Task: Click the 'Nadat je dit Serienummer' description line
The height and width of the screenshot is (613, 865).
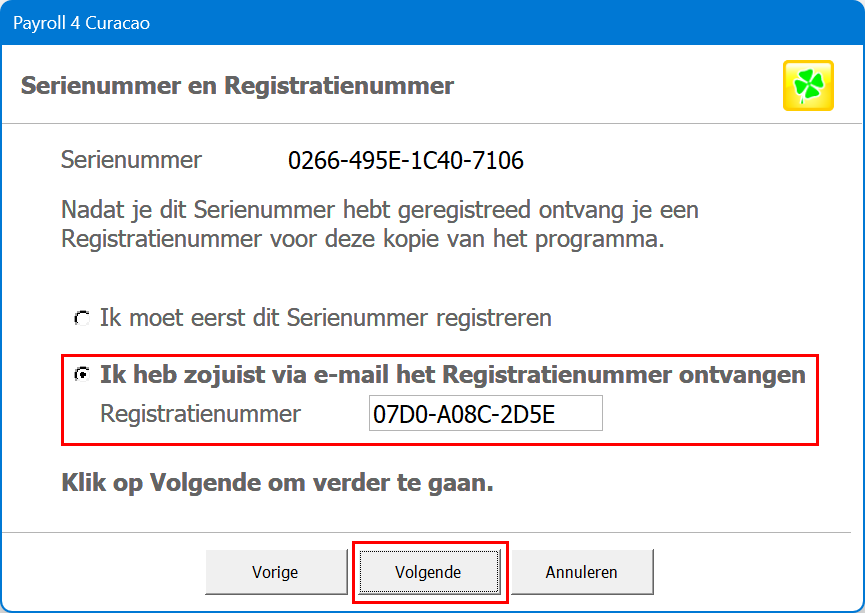Action: (x=380, y=212)
